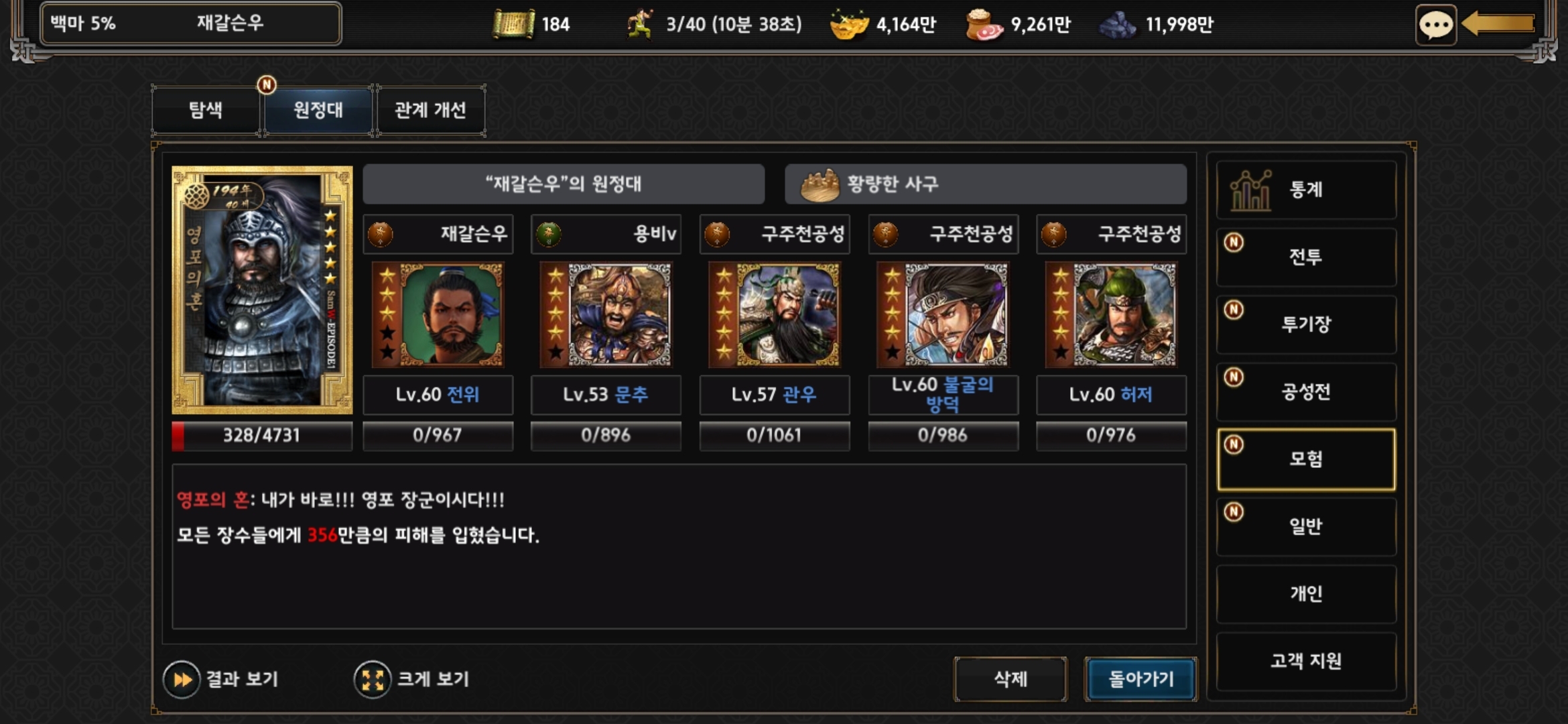The image size is (1568, 724).
Task: Switch to the 탐색 tab
Action: (206, 111)
